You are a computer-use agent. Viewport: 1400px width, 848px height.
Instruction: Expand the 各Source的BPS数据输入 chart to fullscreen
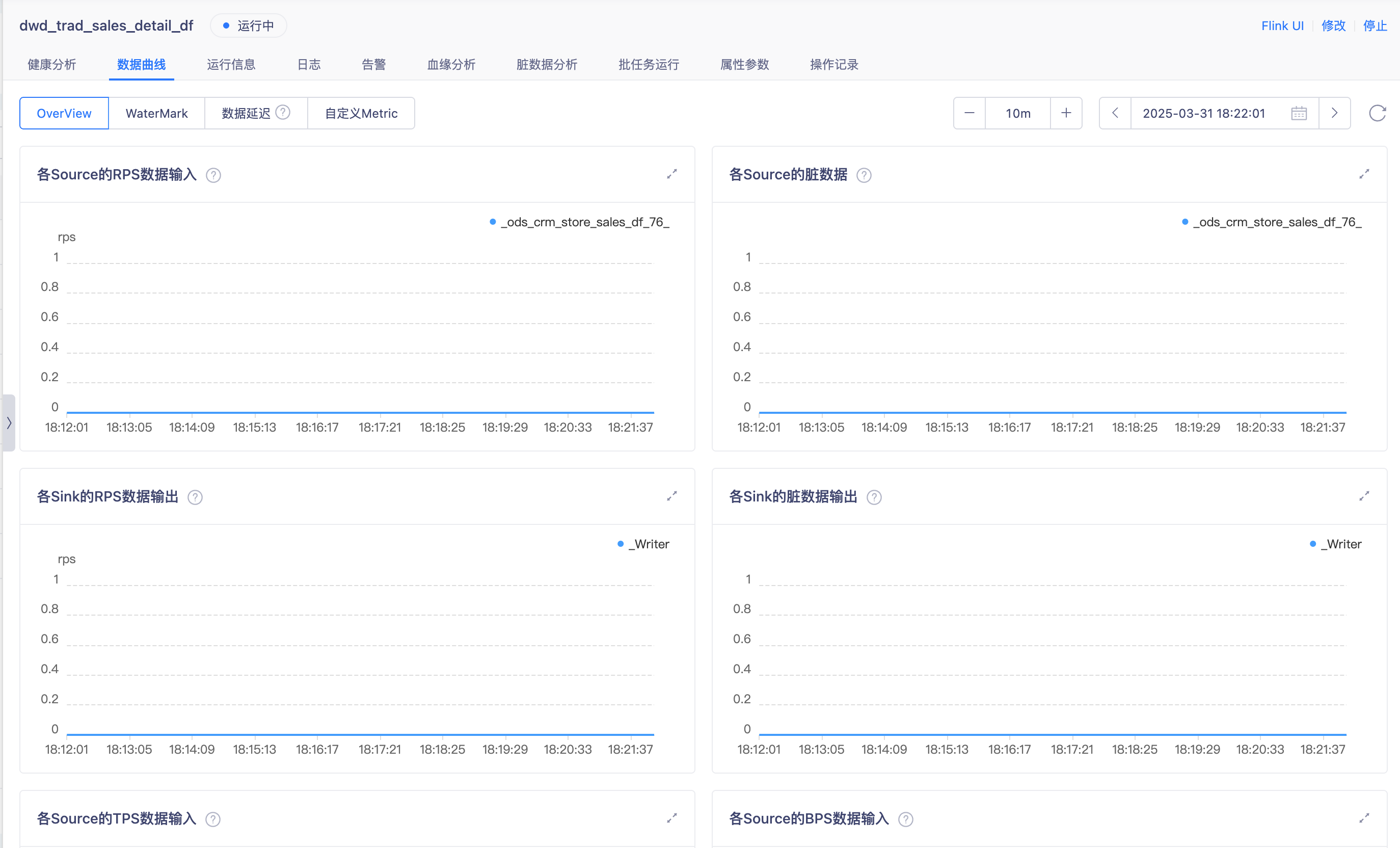(1364, 818)
